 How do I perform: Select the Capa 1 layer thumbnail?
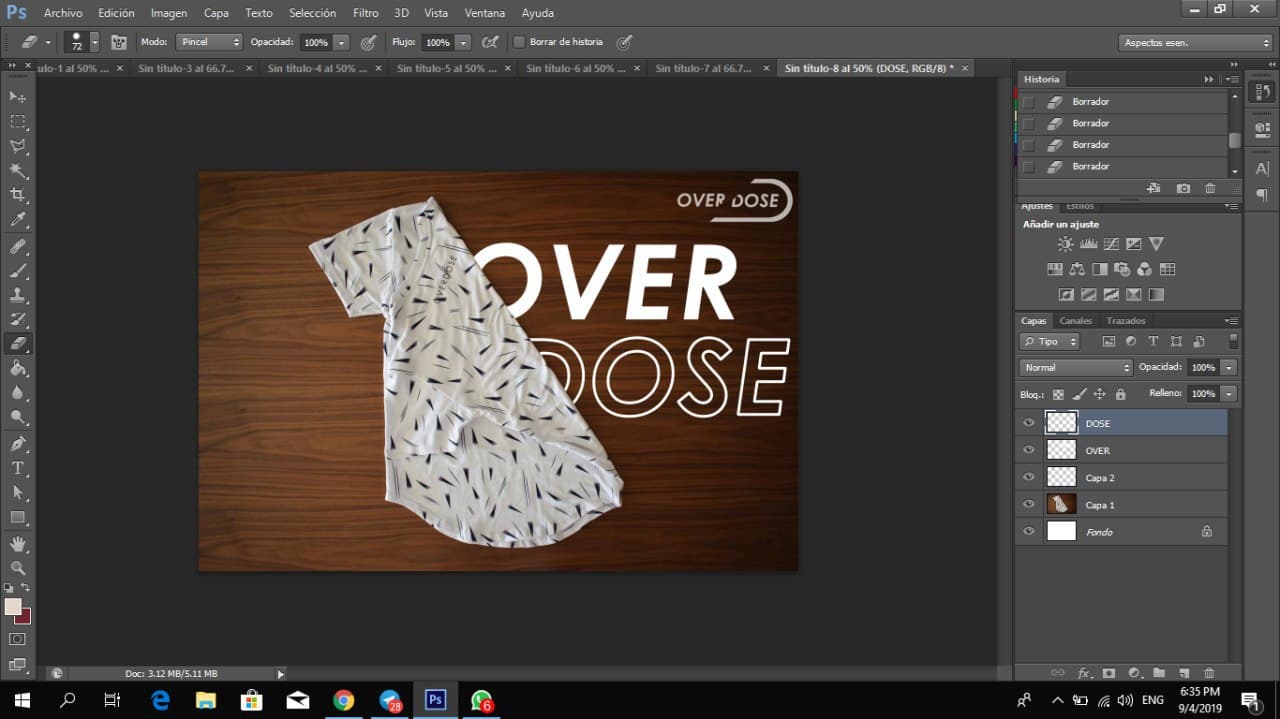tap(1061, 504)
